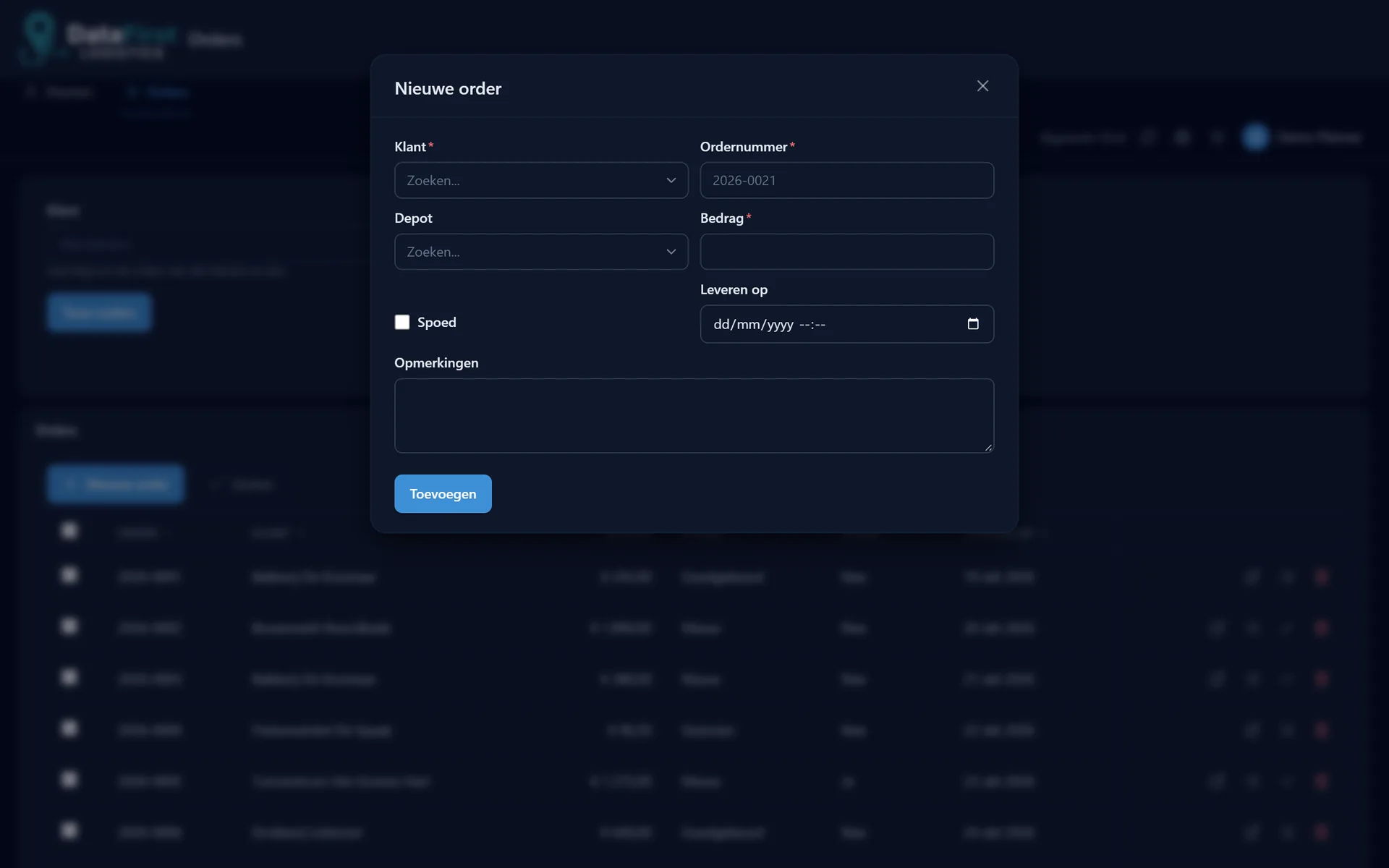
Task: Click the Opmerkingen text area
Action: coord(694,416)
